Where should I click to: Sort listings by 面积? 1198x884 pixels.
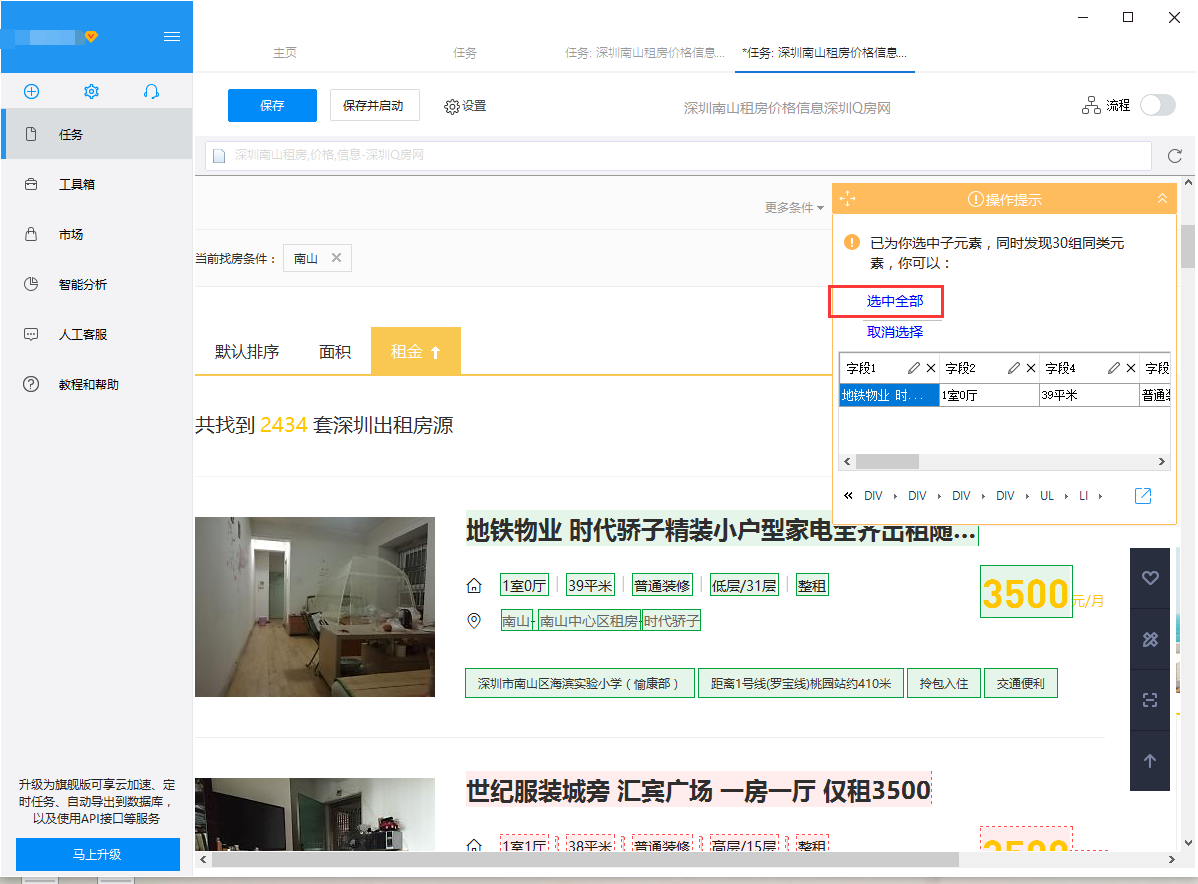[x=335, y=351]
